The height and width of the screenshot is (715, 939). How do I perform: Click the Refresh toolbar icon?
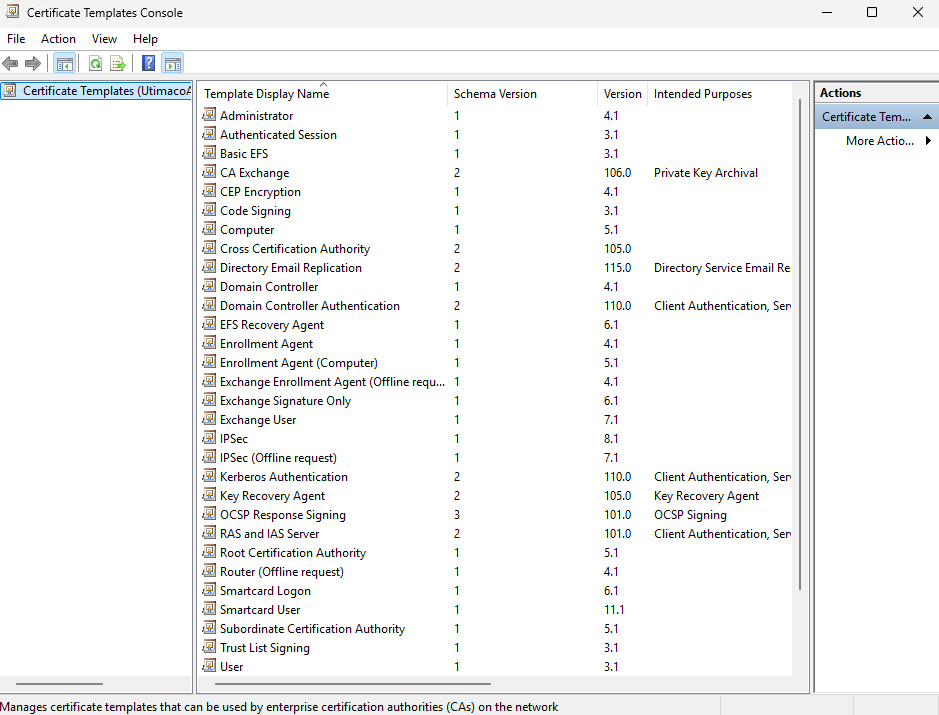(x=95, y=64)
